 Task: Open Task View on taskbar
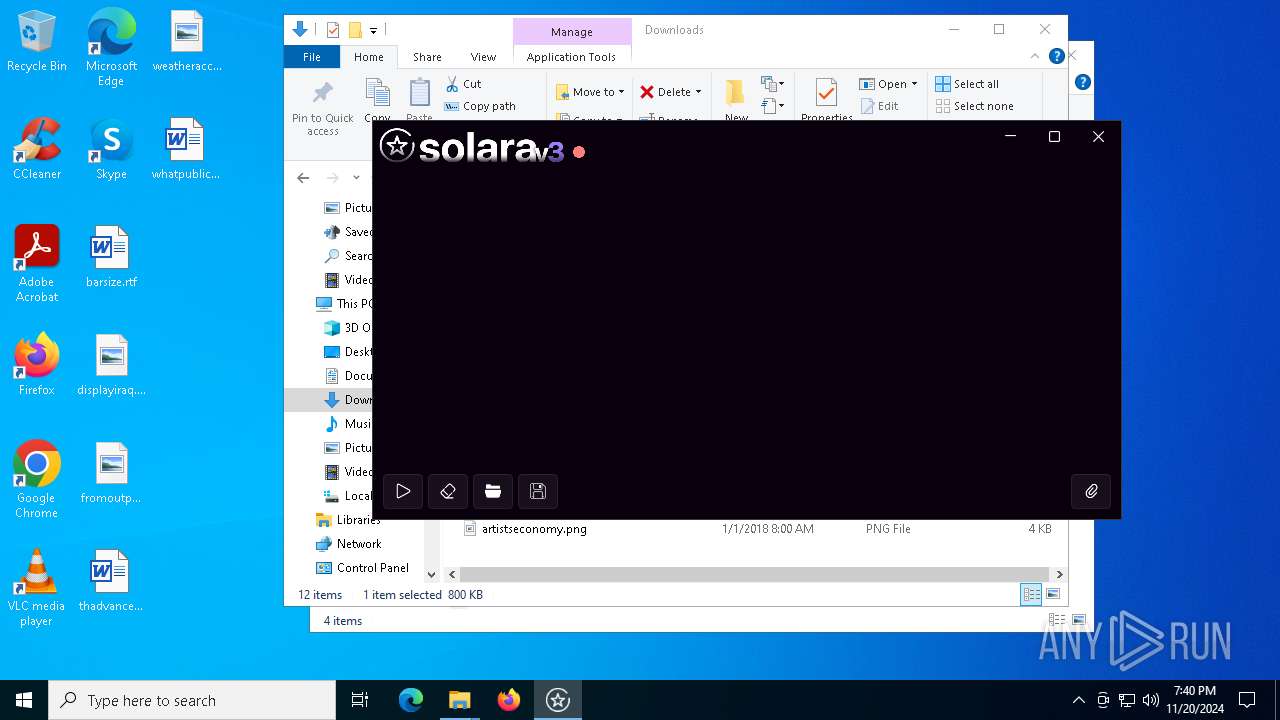[x=360, y=700]
